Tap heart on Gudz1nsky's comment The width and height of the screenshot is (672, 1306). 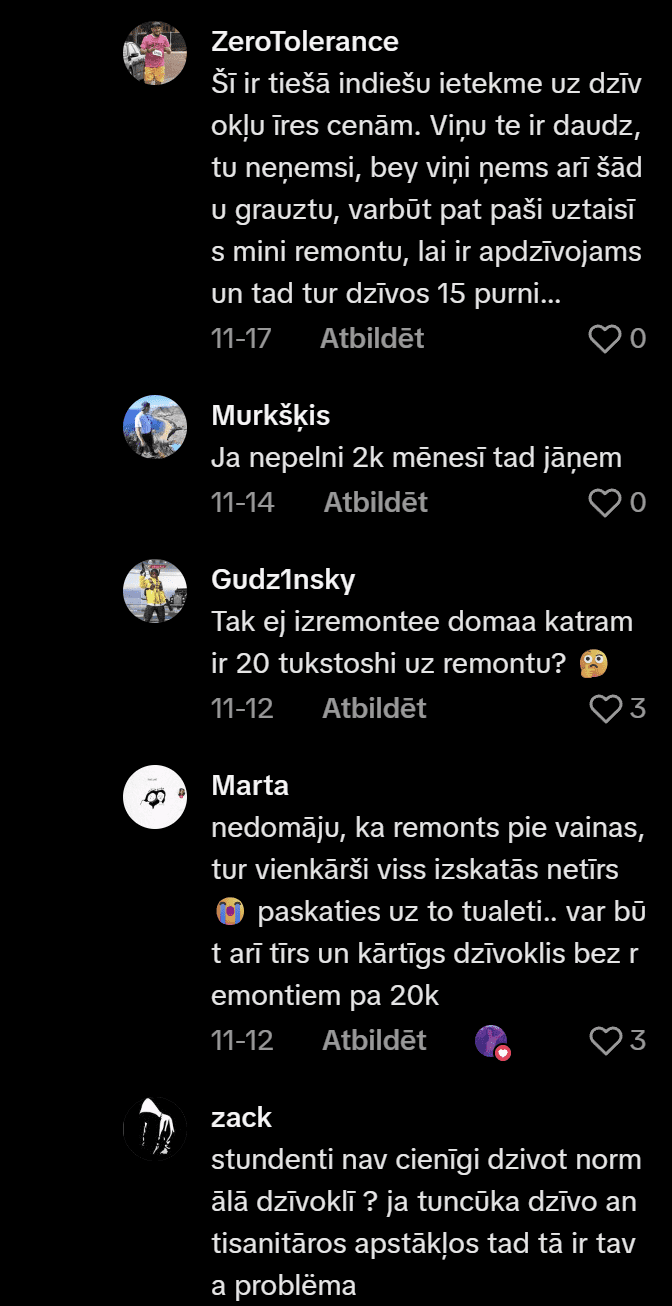point(605,709)
